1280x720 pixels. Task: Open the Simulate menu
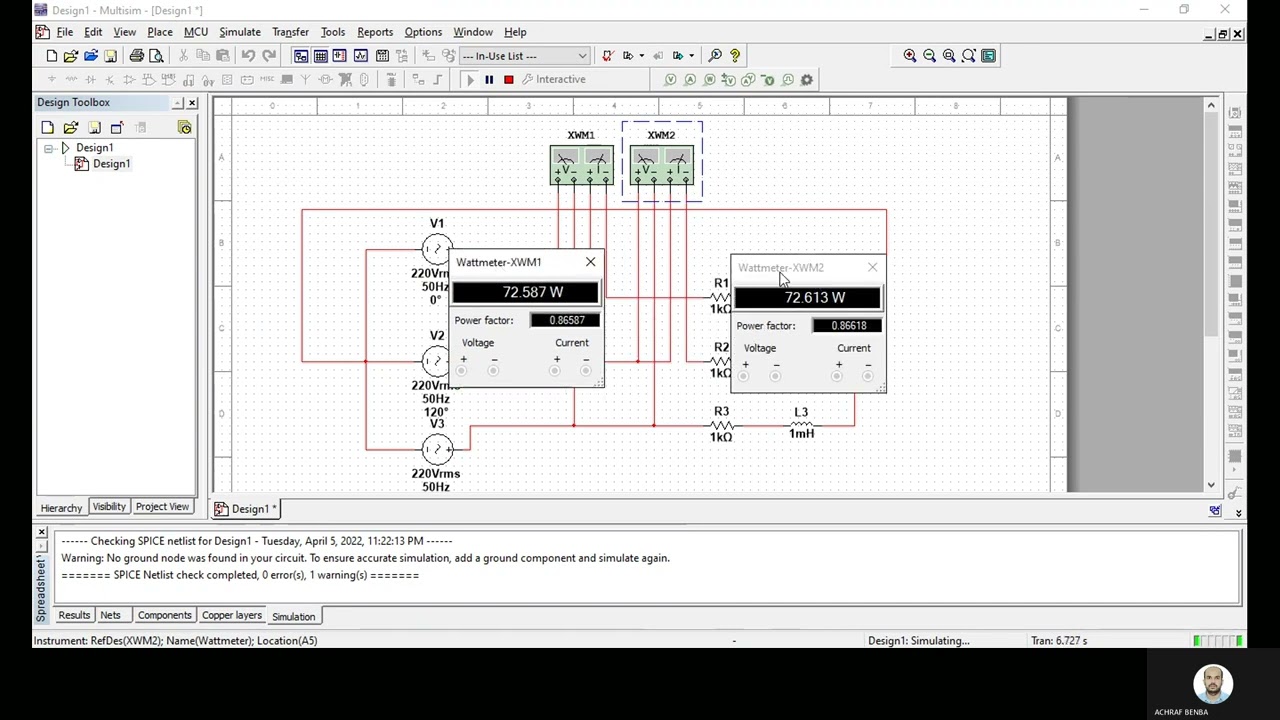click(x=239, y=31)
